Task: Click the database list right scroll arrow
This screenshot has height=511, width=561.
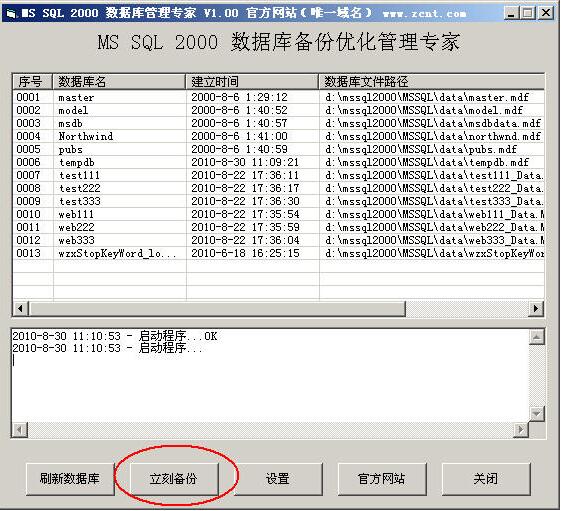Action: coord(536,308)
